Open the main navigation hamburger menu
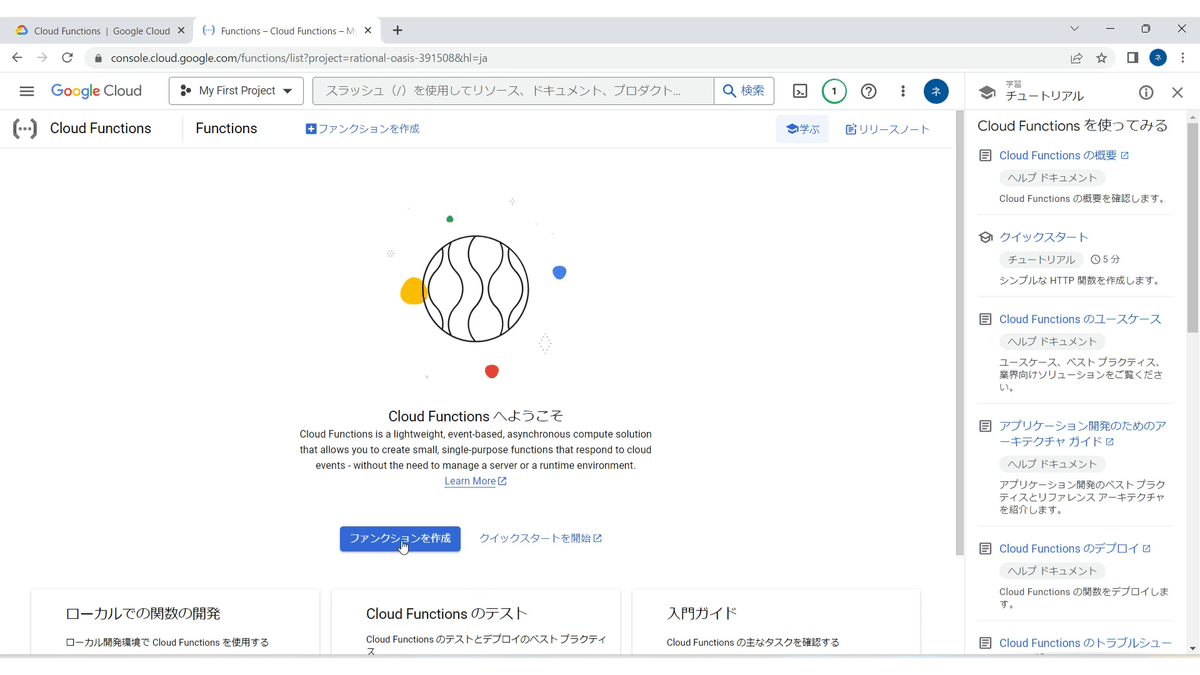Image resolution: width=1200 pixels, height=675 pixels. click(27, 91)
